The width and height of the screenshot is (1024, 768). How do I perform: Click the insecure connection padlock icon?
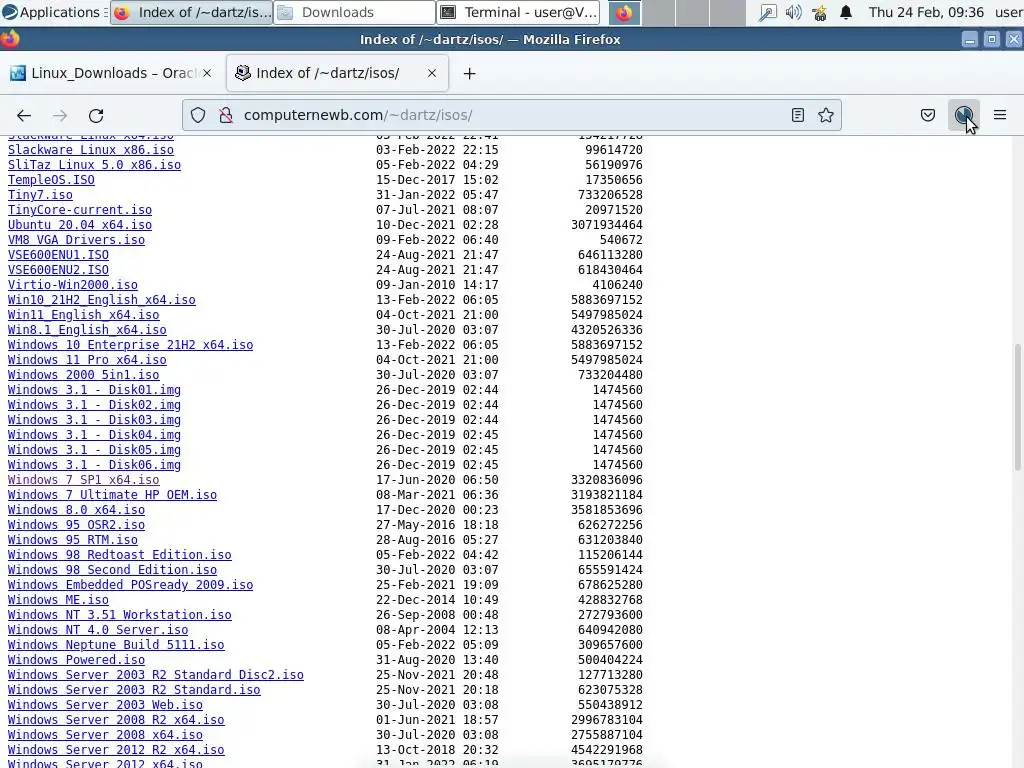pyautogui.click(x=226, y=116)
